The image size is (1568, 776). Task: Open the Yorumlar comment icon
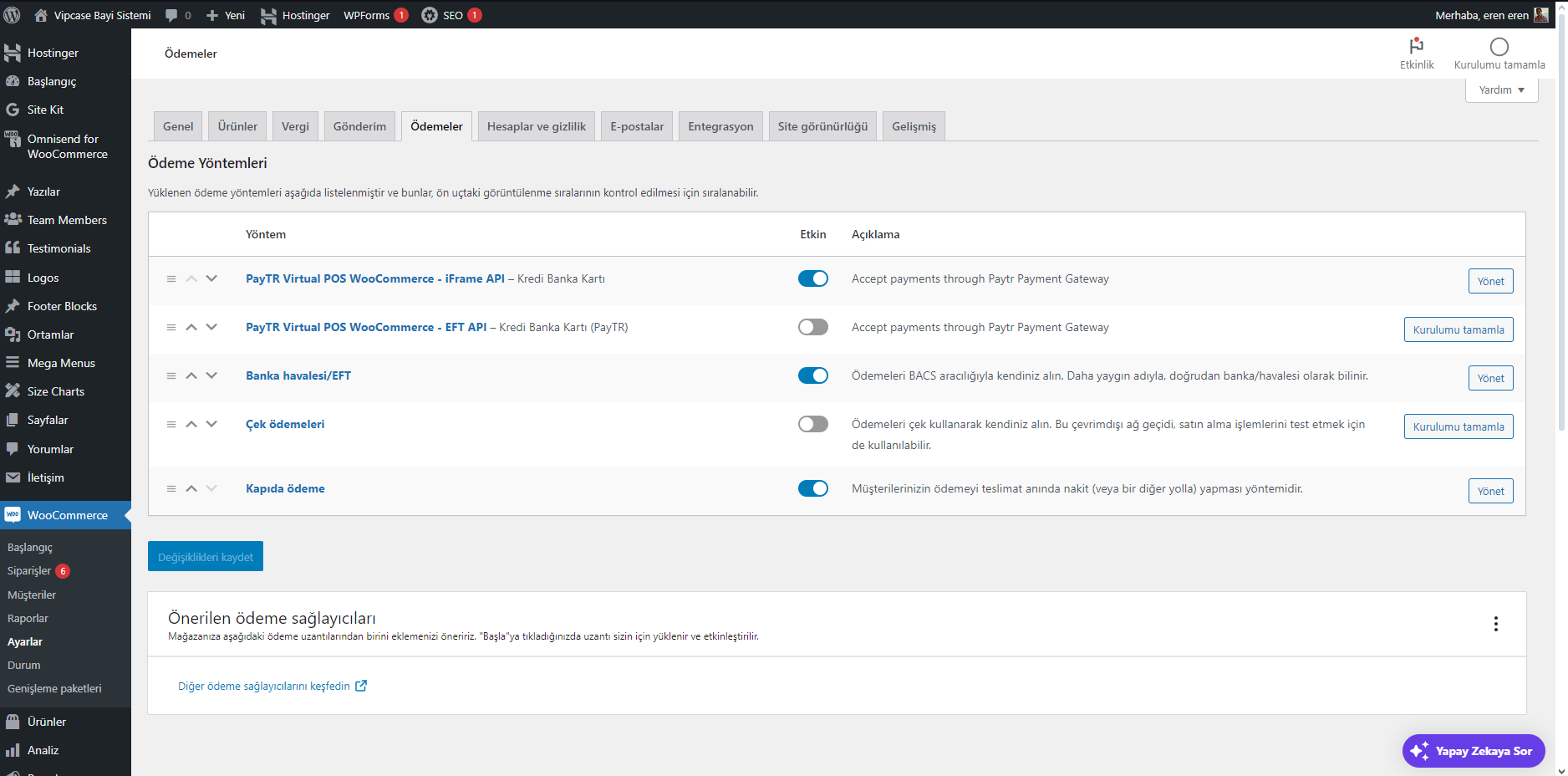[x=13, y=449]
